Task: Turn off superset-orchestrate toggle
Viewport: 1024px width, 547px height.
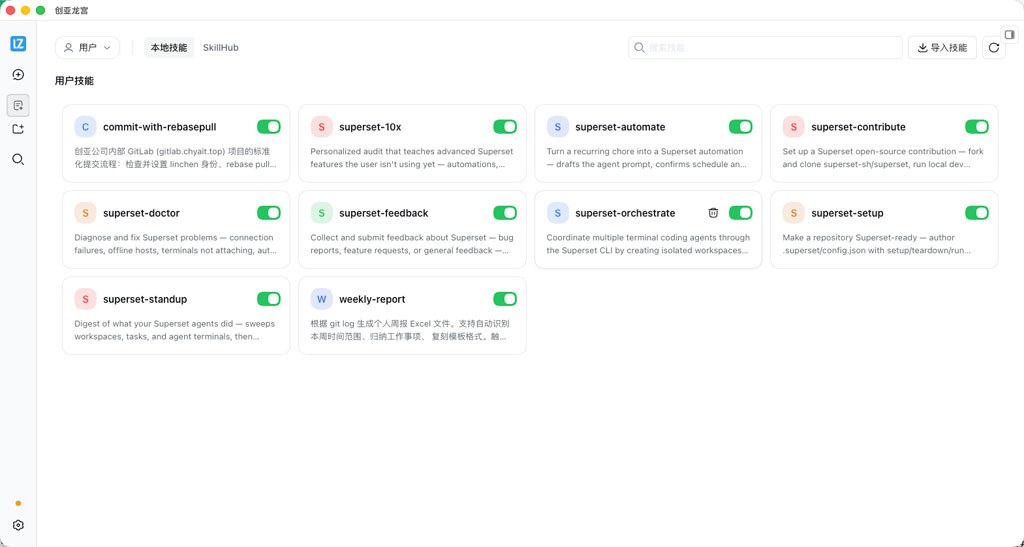Action: [741, 213]
